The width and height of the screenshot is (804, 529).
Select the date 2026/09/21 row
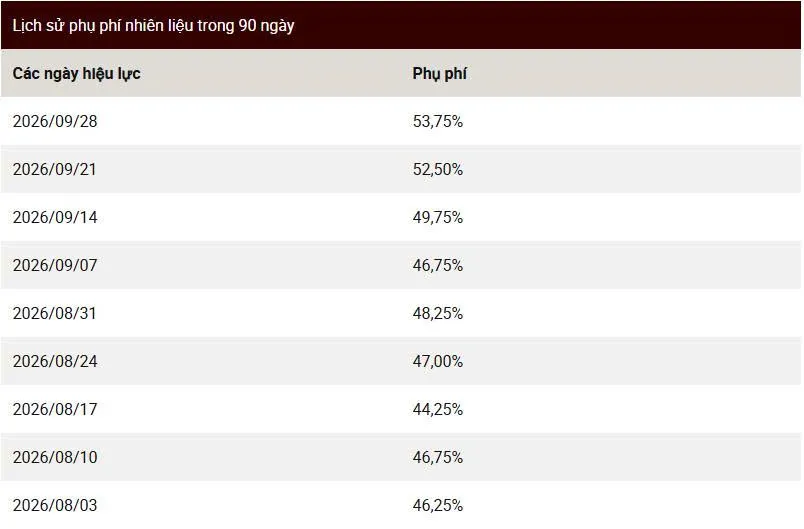click(401, 170)
